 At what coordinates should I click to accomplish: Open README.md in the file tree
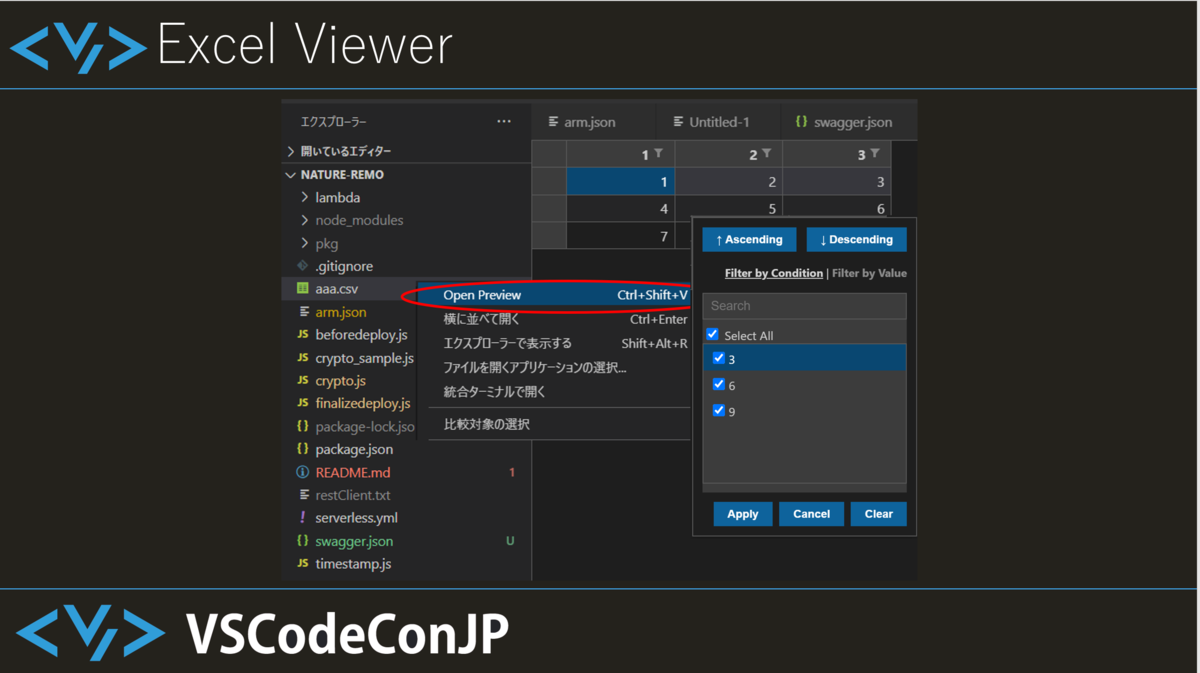point(353,472)
